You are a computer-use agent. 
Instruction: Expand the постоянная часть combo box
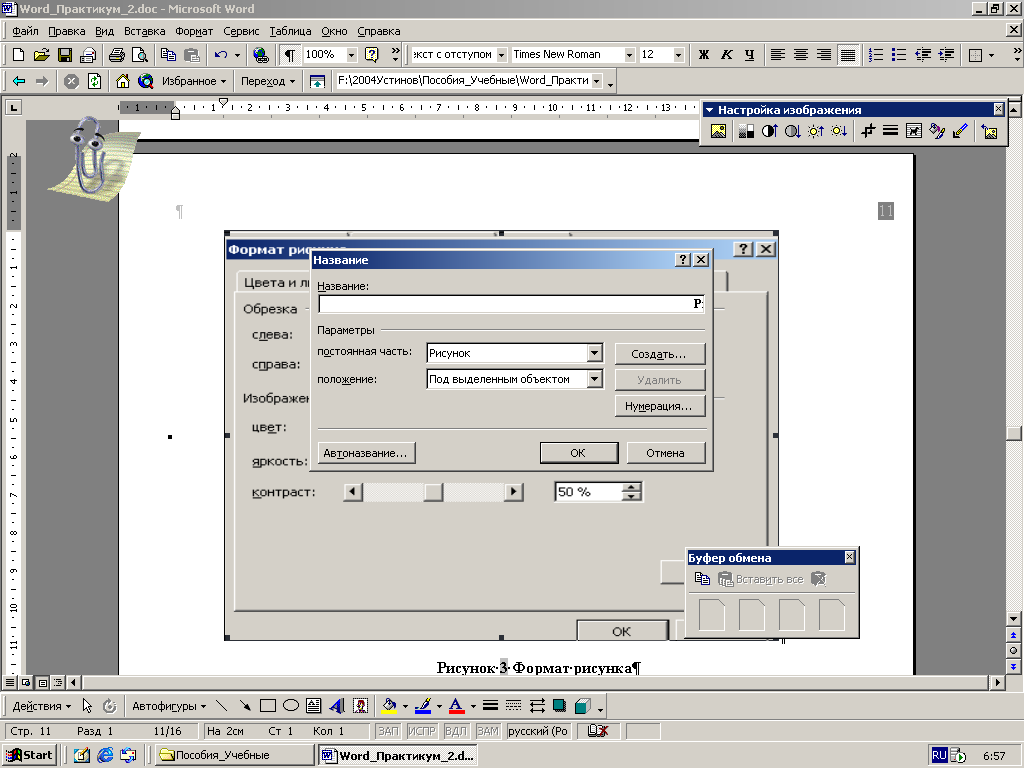tap(594, 353)
